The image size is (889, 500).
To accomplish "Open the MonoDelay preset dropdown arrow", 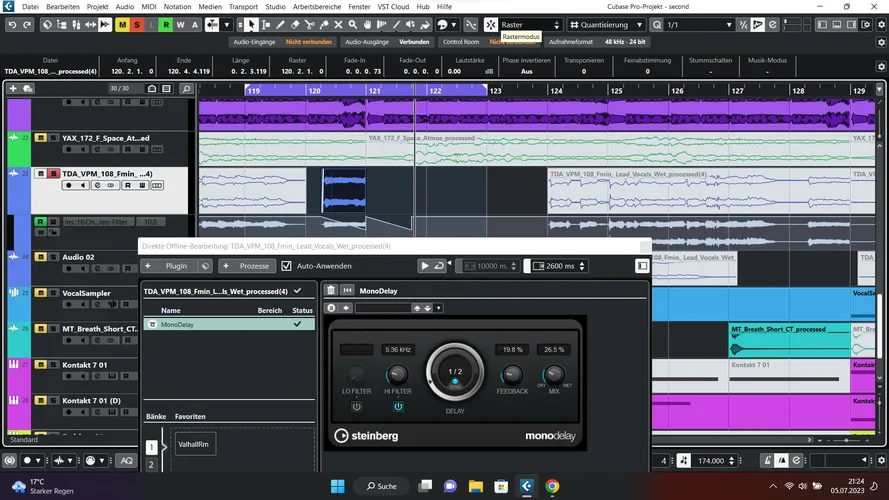I will [438, 308].
